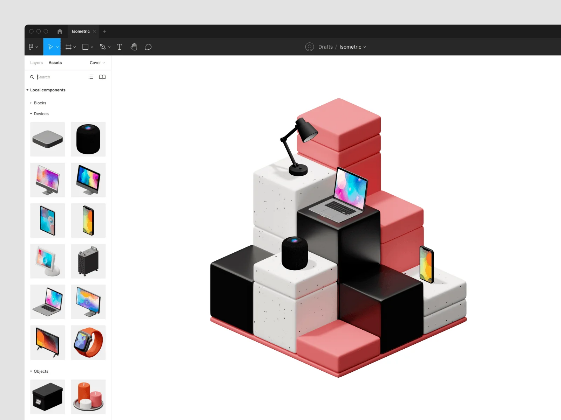Select the Text tool in toolbar
561x420 pixels.
[119, 47]
